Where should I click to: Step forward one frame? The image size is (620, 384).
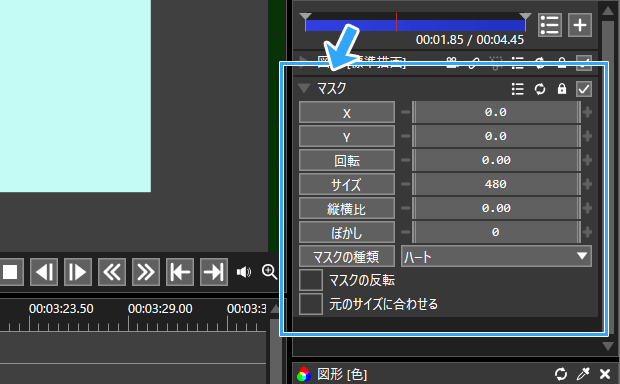click(78, 272)
